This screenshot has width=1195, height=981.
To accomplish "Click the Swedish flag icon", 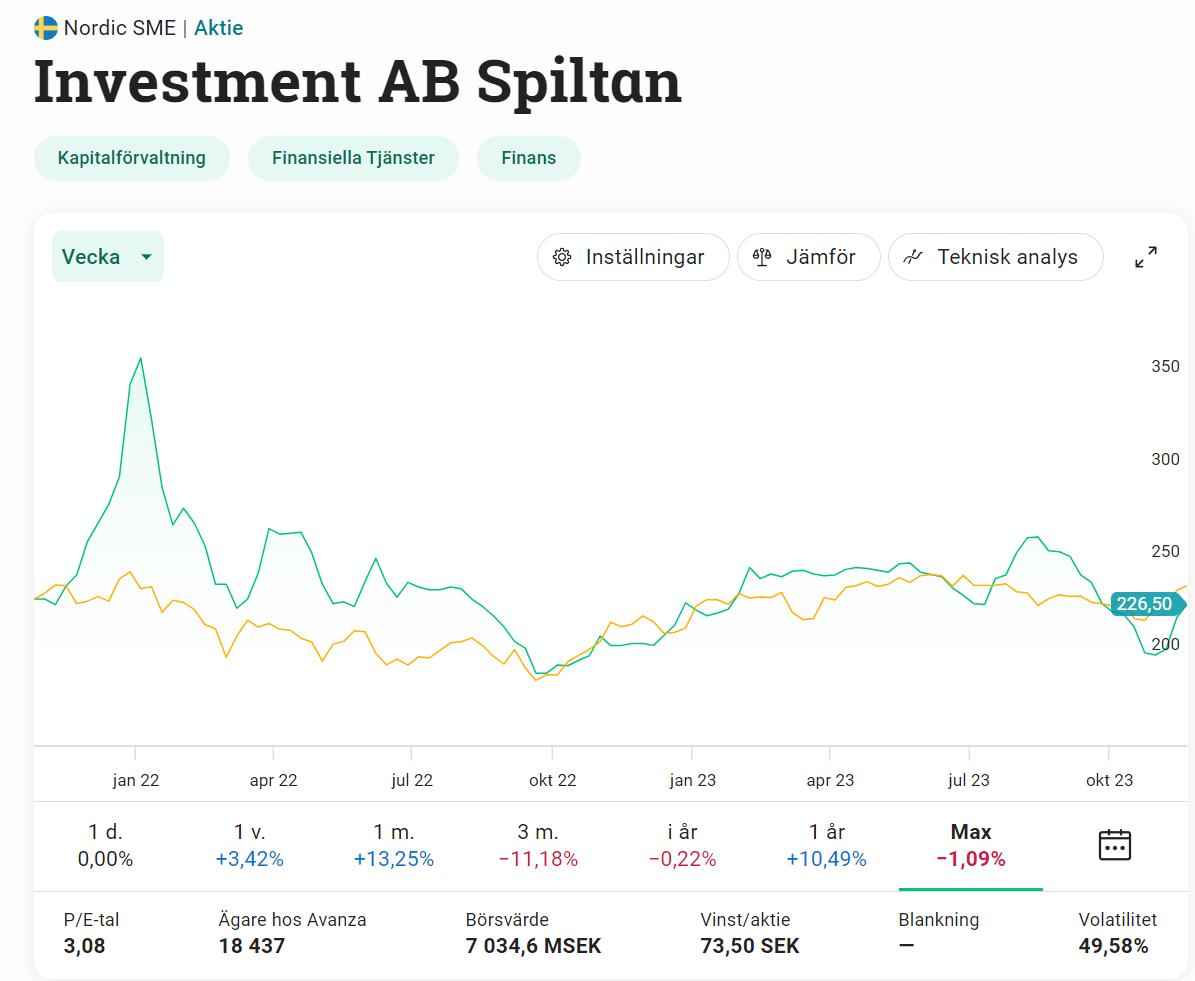I will click(46, 28).
